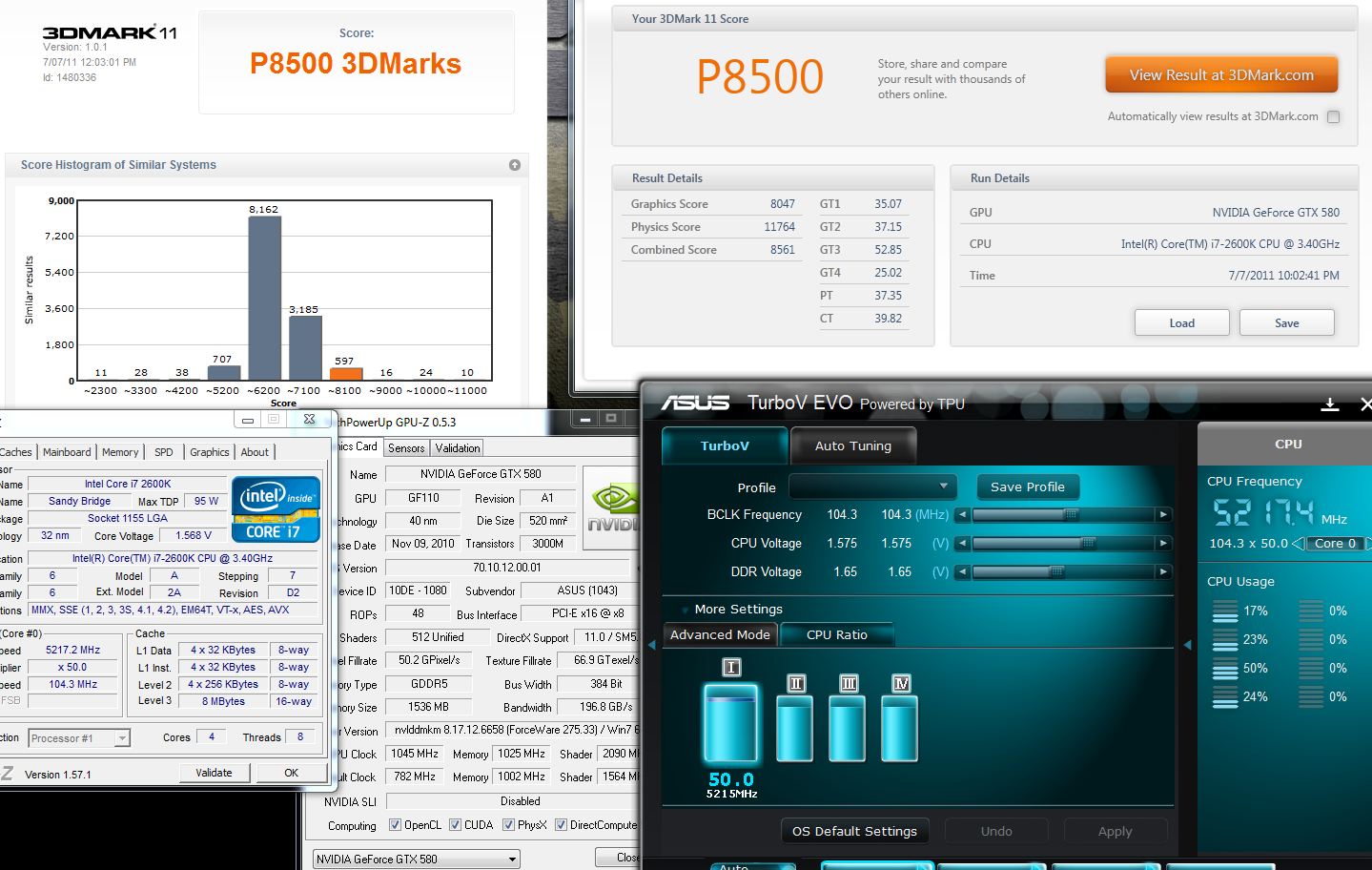Open Memory tab in CPU-Z
This screenshot has height=870, width=1372.
click(x=120, y=452)
